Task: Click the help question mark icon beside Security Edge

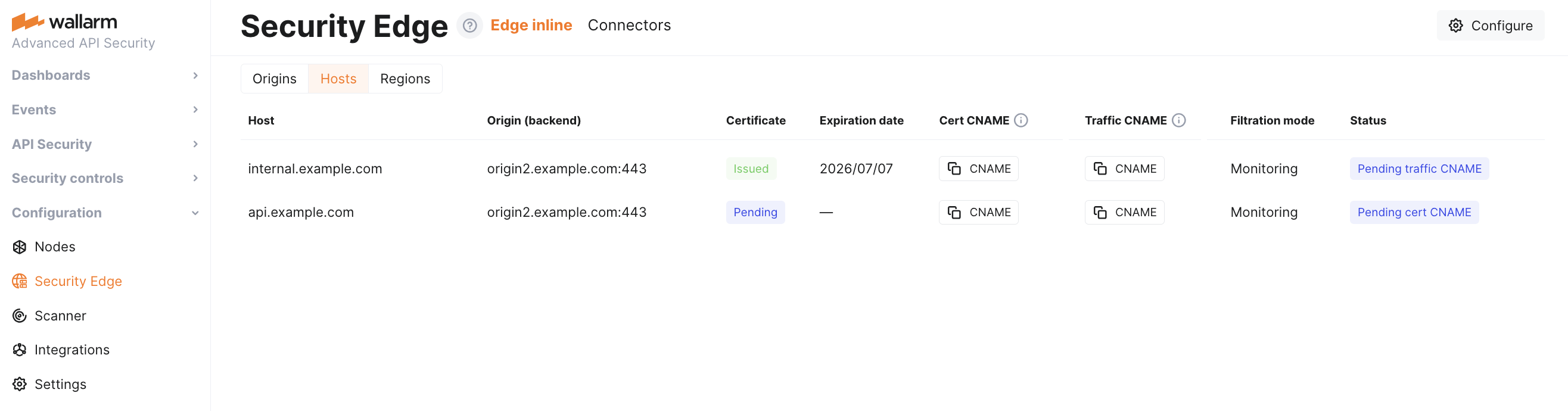Action: pyautogui.click(x=469, y=26)
